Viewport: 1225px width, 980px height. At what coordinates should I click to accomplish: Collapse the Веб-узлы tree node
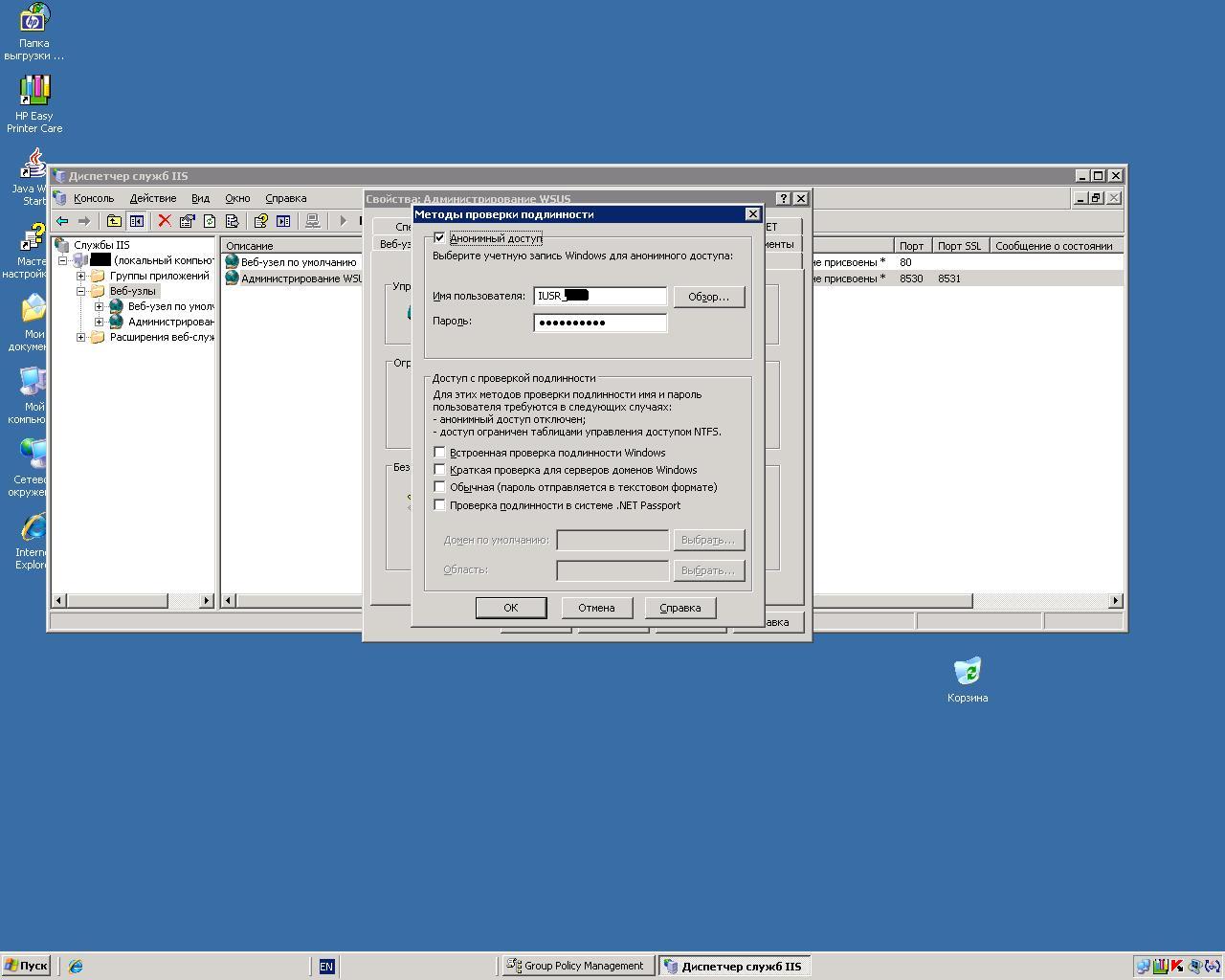point(81,291)
